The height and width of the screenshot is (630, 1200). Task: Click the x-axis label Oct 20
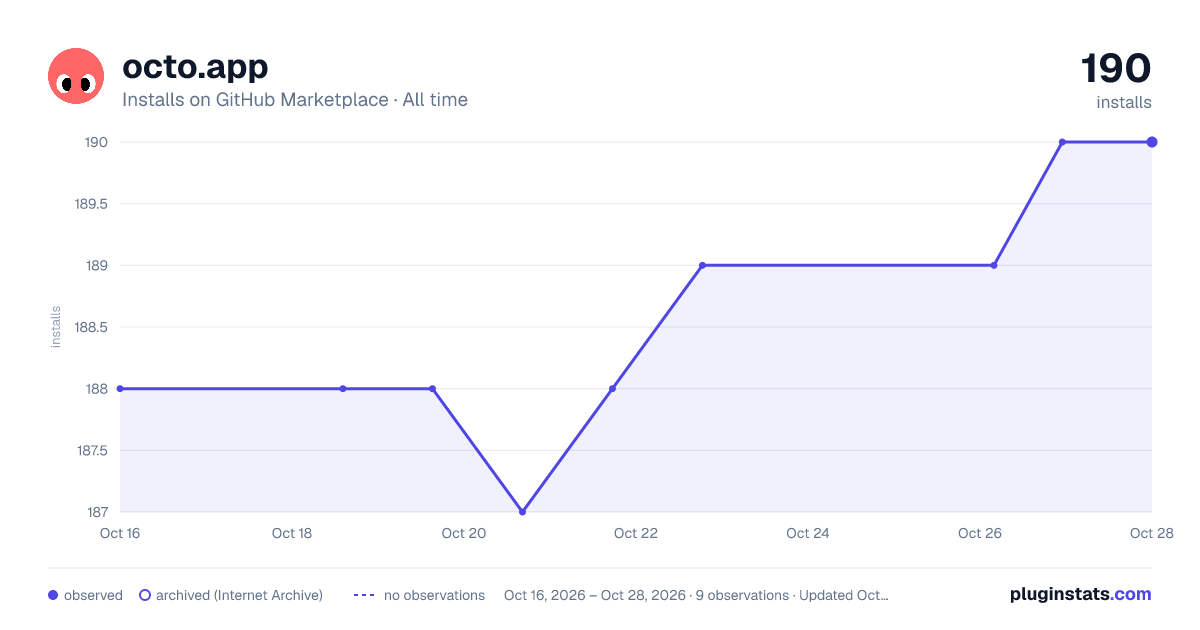pyautogui.click(x=464, y=533)
